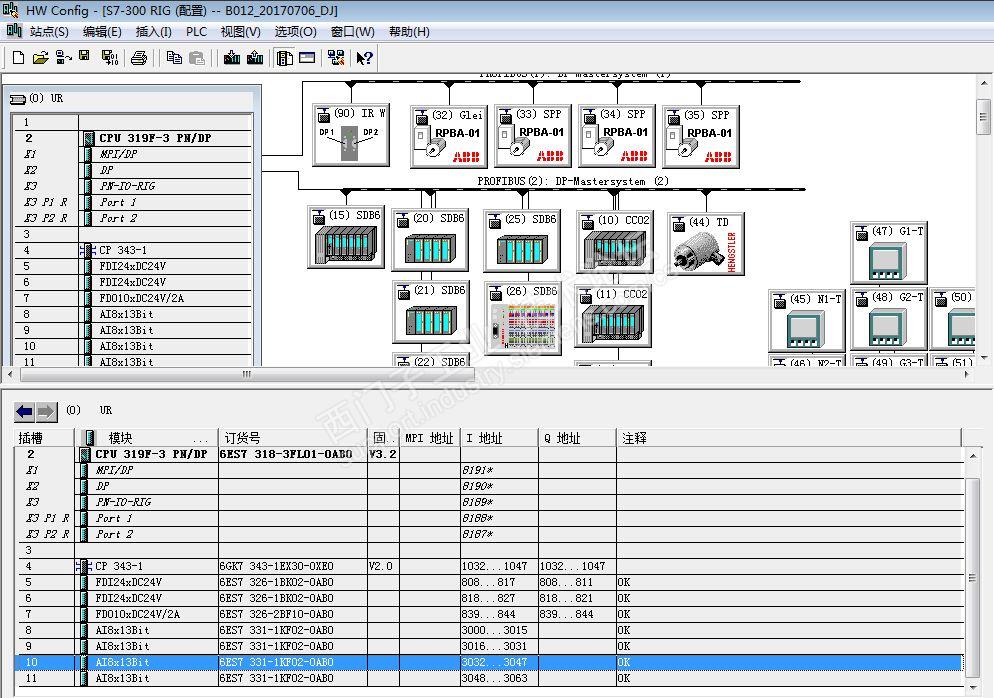Click the Print toolbar icon
Image resolution: width=994 pixels, height=698 pixels.
tap(139, 58)
